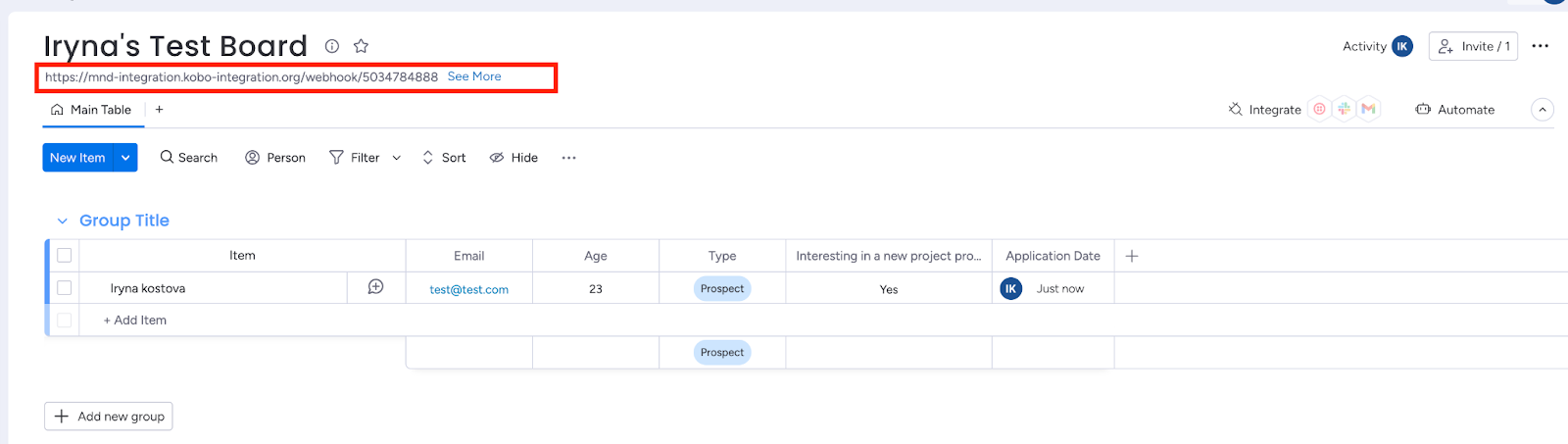Screen dimensions: 1568x444
Task: Open the board info icon
Action: [332, 46]
